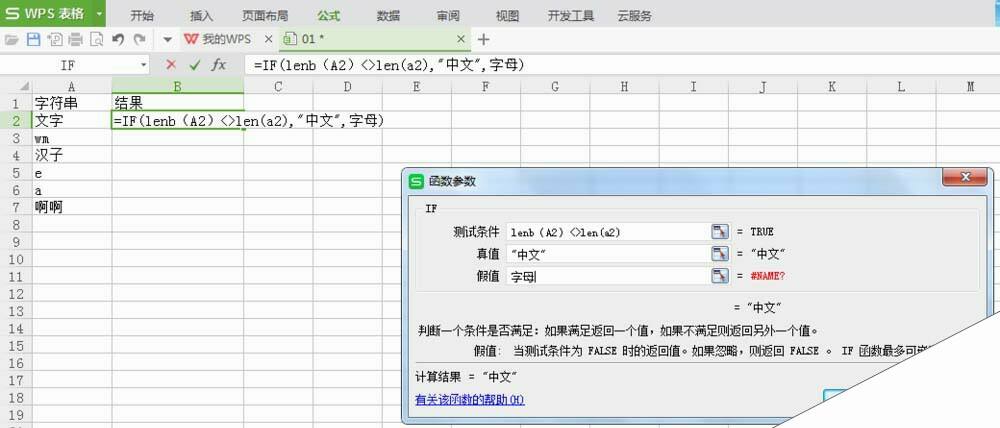
Task: Cancel formula entry with red X
Action: click(x=171, y=65)
